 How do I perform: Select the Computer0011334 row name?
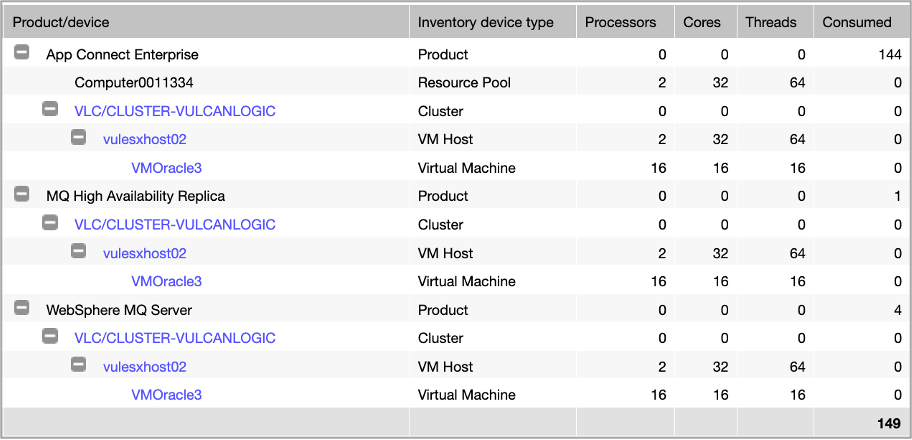click(134, 83)
